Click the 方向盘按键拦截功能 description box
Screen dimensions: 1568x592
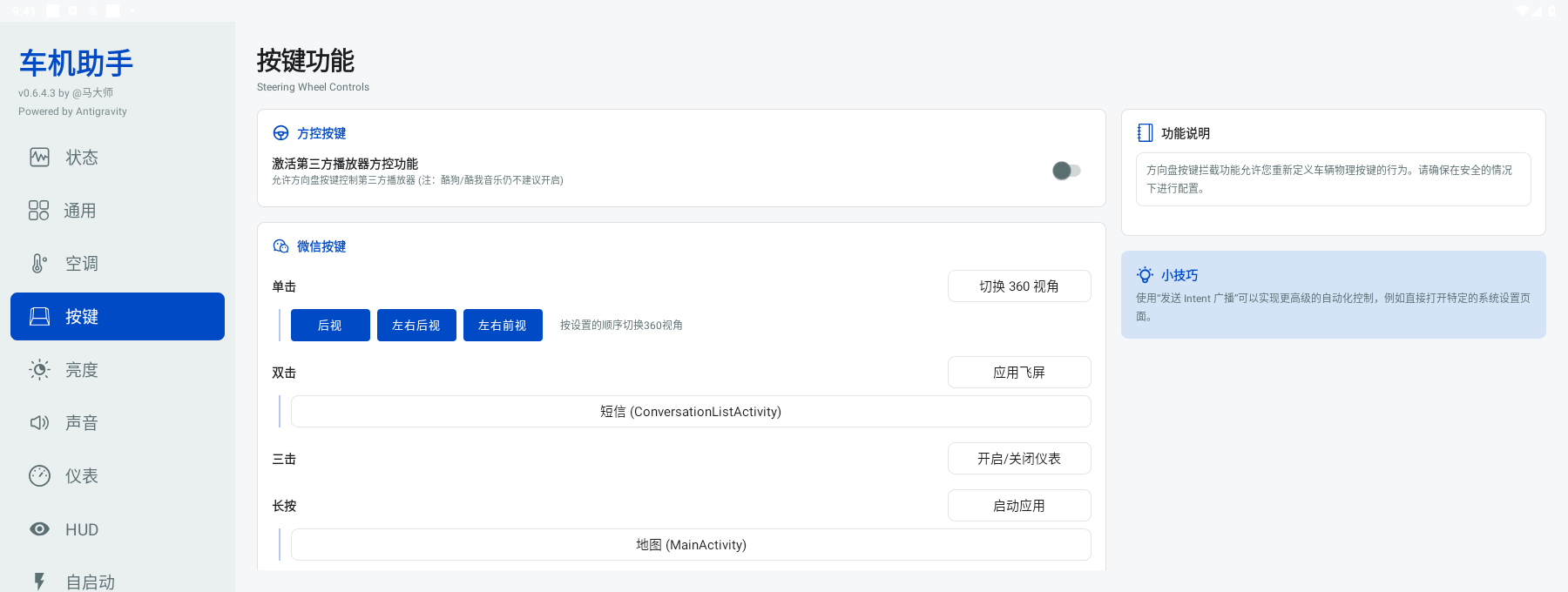tap(1333, 179)
